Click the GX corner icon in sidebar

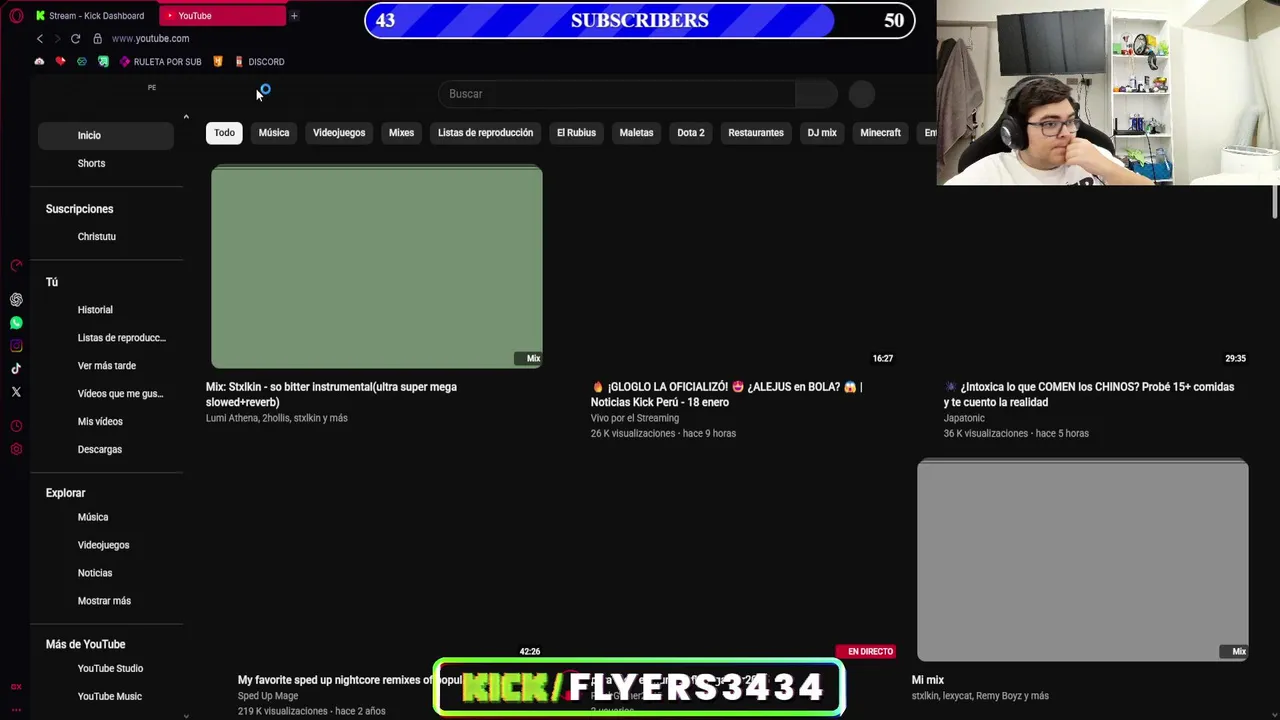16,687
